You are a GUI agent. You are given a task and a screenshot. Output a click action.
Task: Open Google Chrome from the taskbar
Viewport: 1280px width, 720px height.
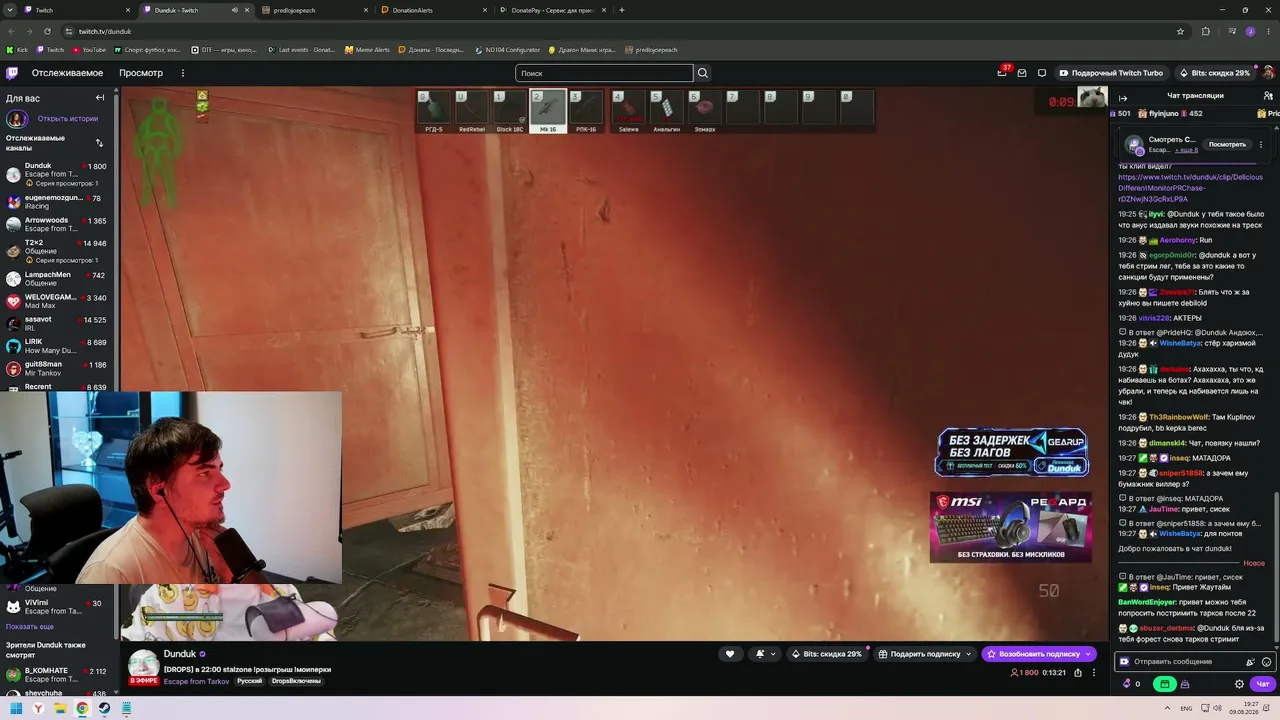tap(82, 709)
